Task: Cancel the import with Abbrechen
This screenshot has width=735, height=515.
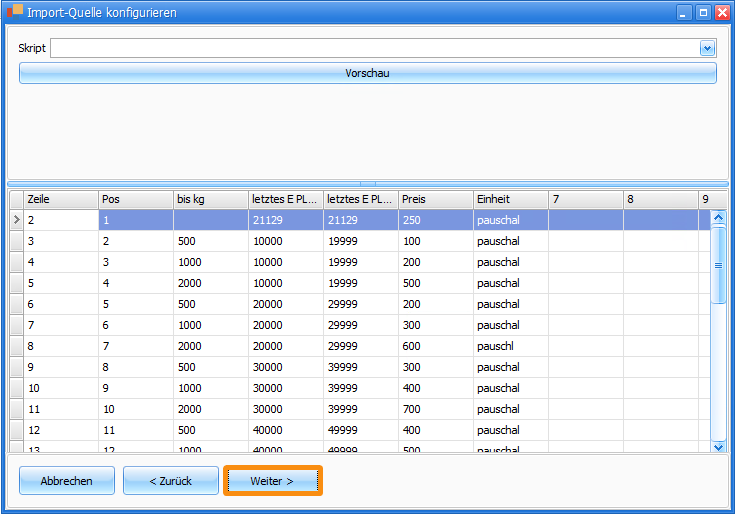Action: (x=67, y=481)
